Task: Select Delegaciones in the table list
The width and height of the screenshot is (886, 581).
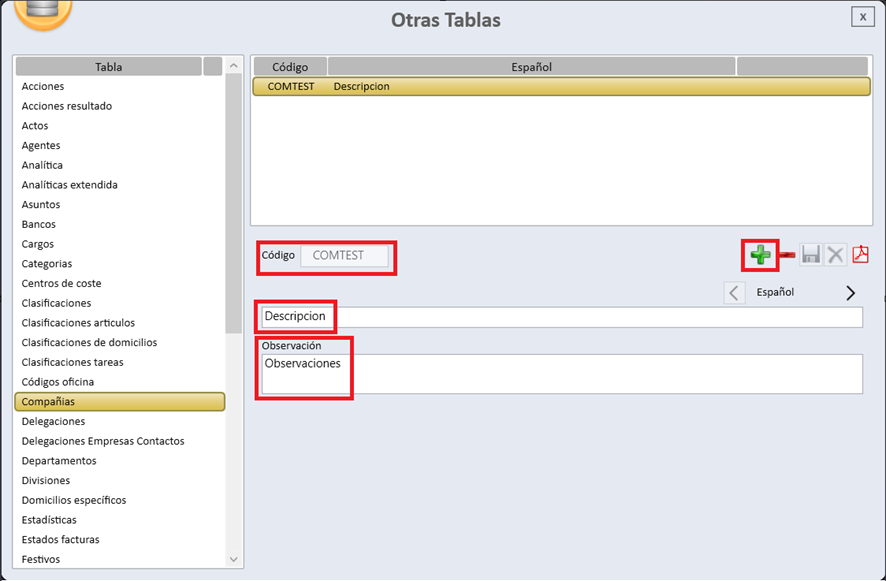Action: pyautogui.click(x=54, y=422)
